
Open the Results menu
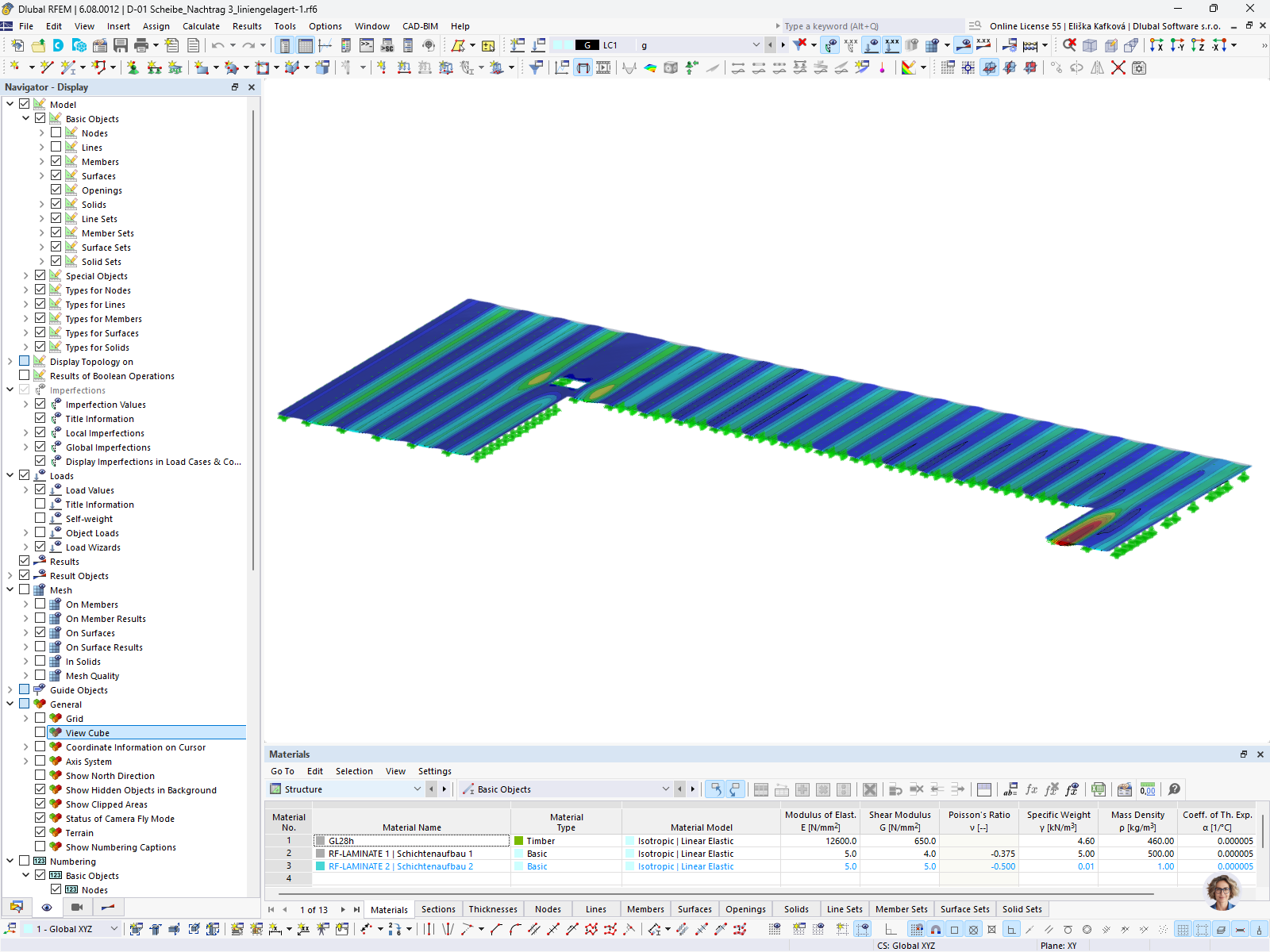point(247,26)
